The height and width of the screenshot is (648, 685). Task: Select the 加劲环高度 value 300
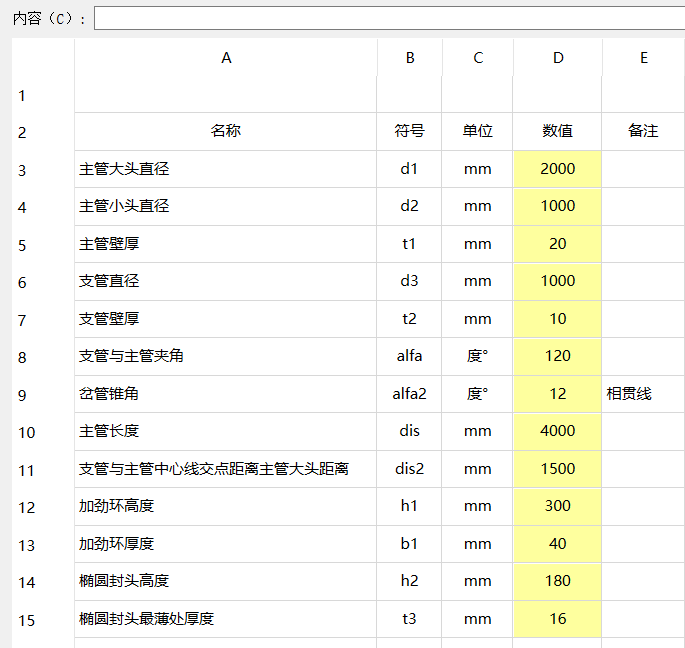pos(557,506)
